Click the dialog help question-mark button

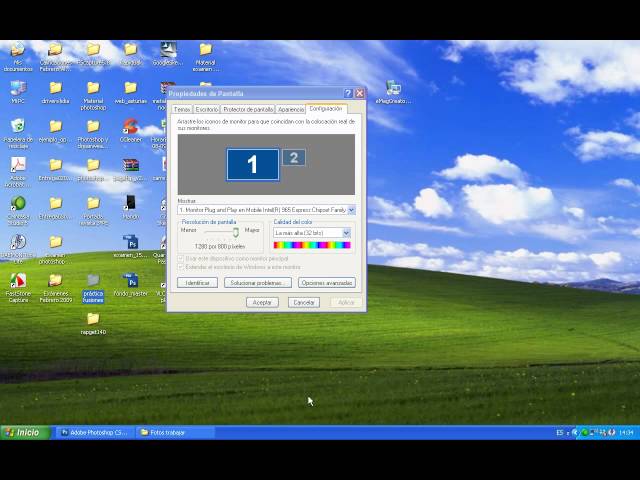point(348,93)
